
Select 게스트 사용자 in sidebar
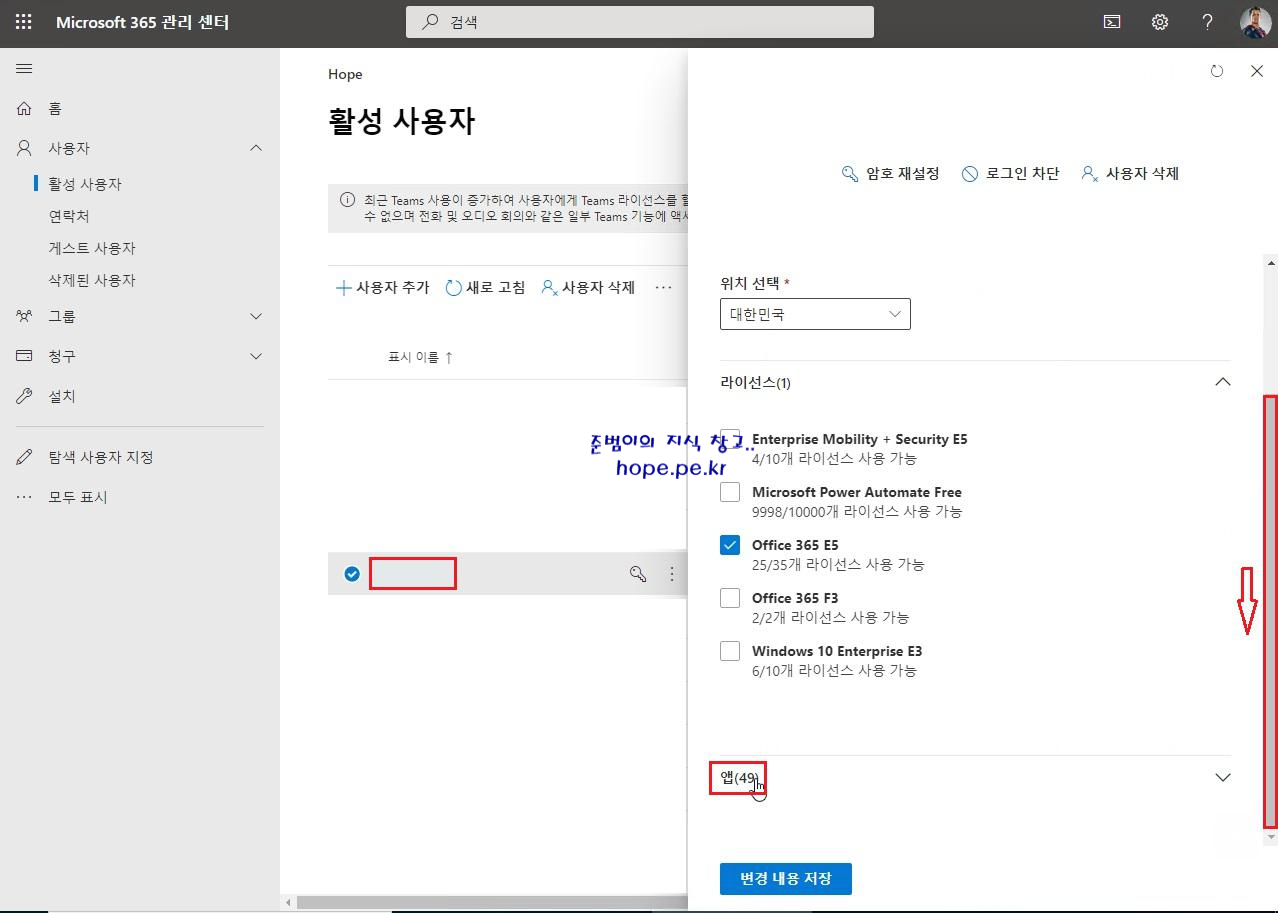[92, 248]
